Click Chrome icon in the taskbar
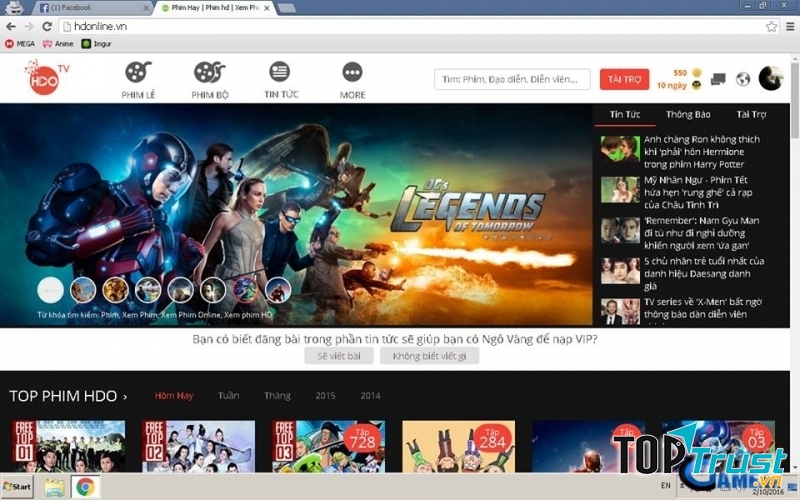800x500 pixels. 85,487
